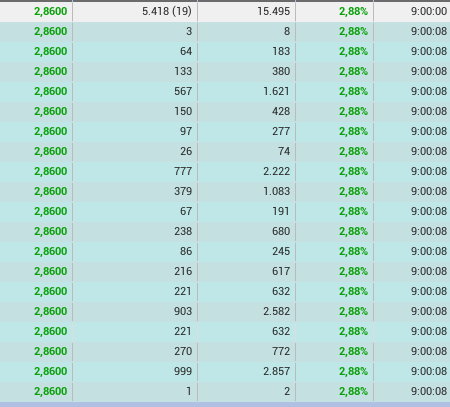Select time '9:00:08' in the 680 amount row
This screenshot has width=450, height=407.
[429, 231]
